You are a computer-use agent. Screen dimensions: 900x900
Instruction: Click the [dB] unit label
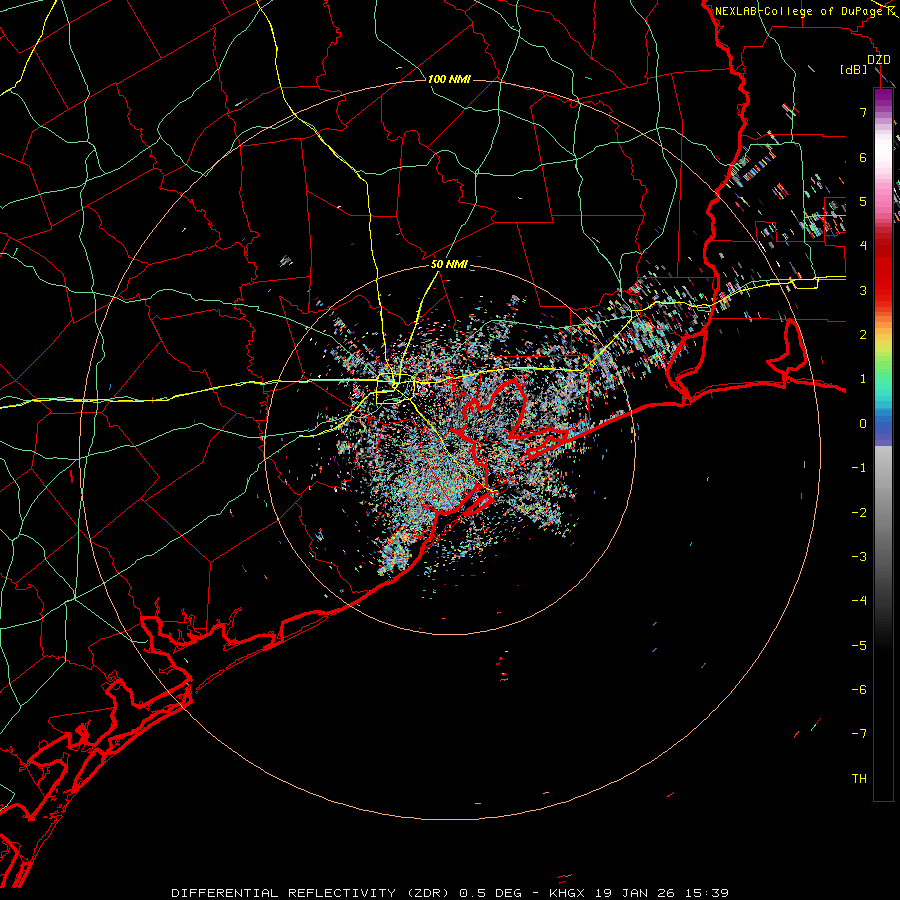854,69
